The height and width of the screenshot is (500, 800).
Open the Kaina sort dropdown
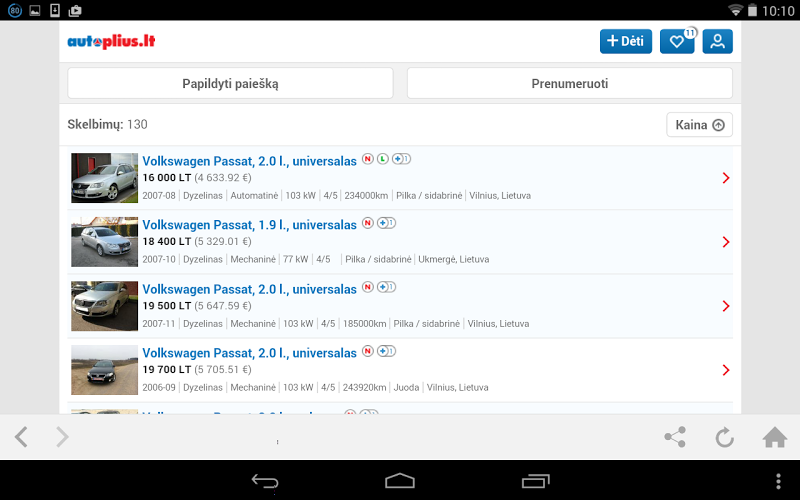(699, 124)
